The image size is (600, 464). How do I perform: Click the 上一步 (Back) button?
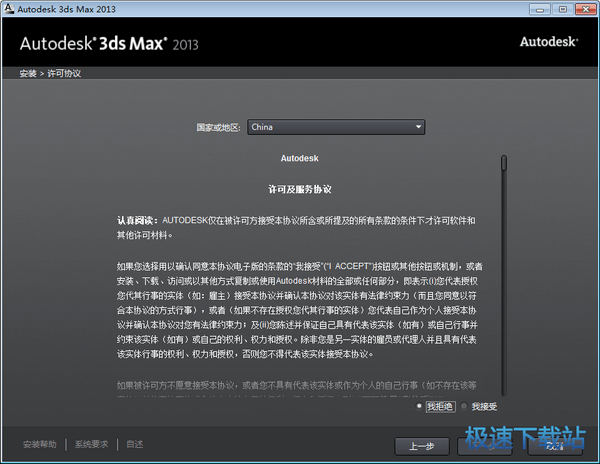[422, 446]
